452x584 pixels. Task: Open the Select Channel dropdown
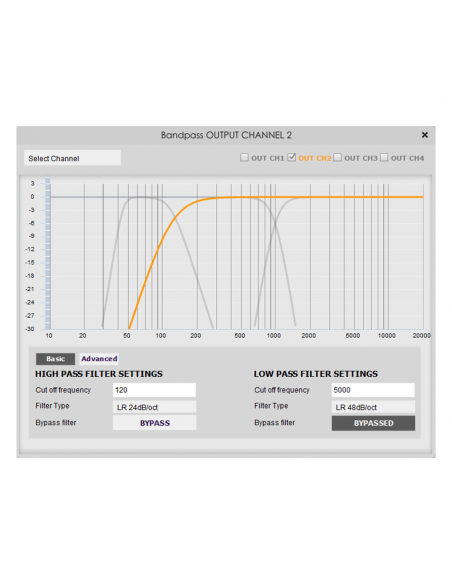click(73, 158)
